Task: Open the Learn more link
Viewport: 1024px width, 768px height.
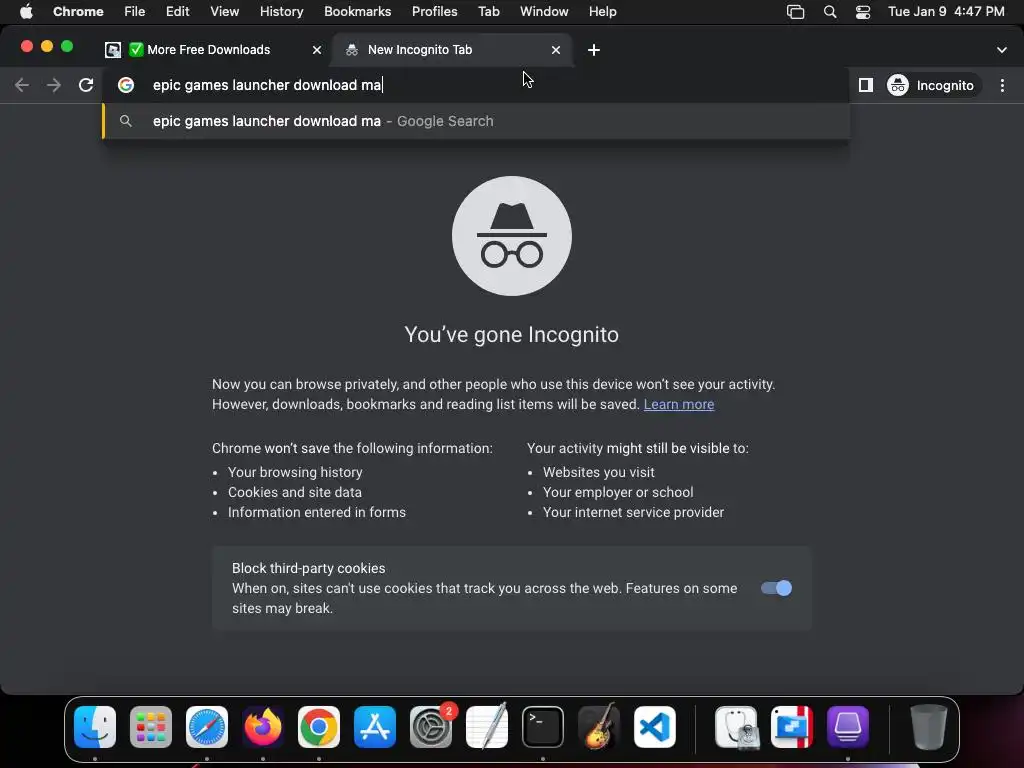Action: 679,404
